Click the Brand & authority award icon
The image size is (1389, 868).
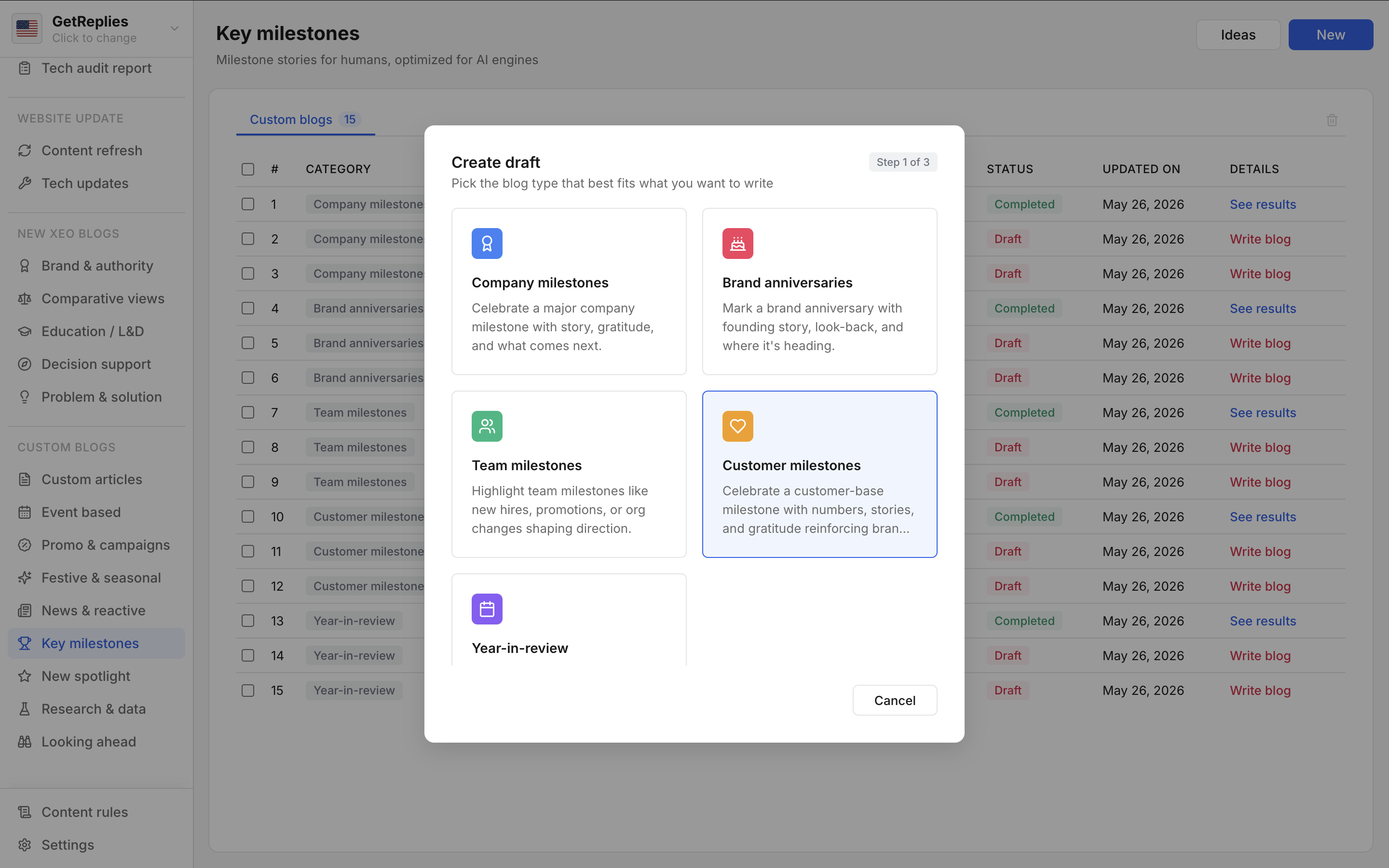coord(25,266)
